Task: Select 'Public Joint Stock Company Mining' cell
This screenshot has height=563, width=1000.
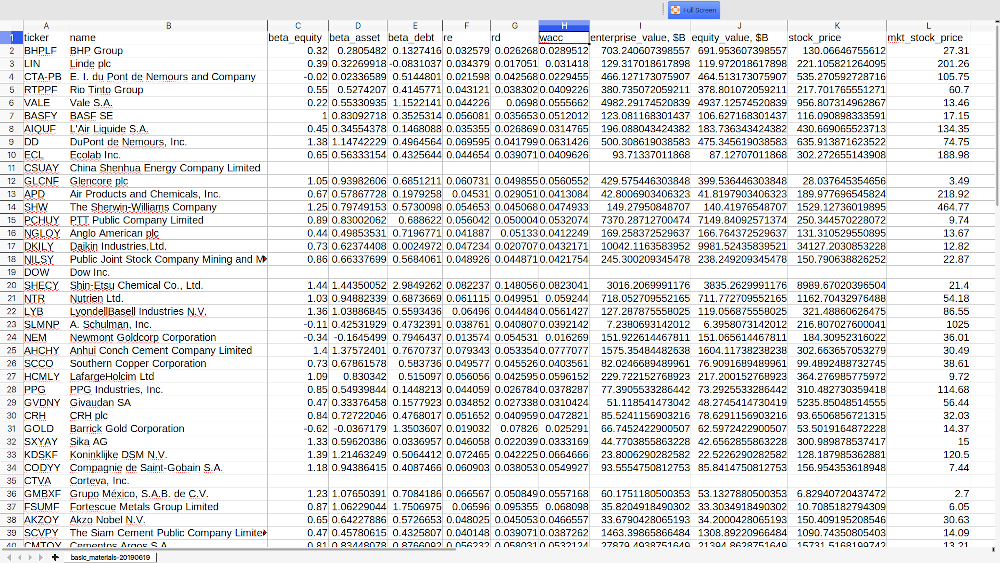Action: tap(168, 260)
